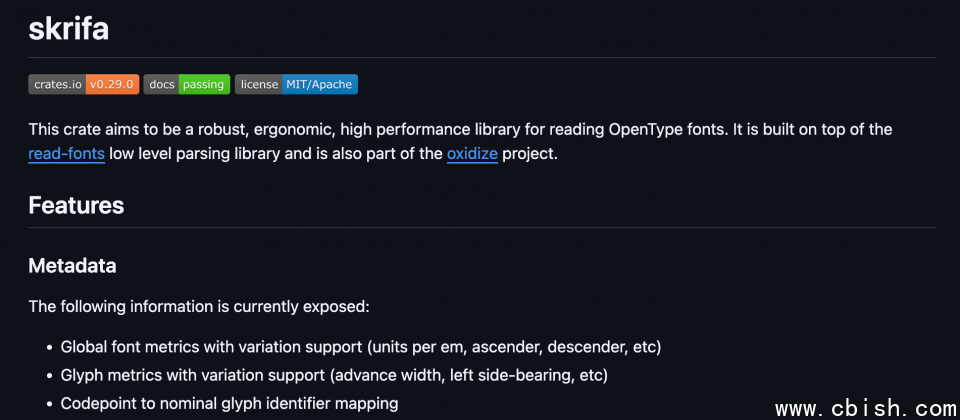Click the Global font metrics bullet item
The width and height of the screenshot is (960, 420).
pos(361,347)
